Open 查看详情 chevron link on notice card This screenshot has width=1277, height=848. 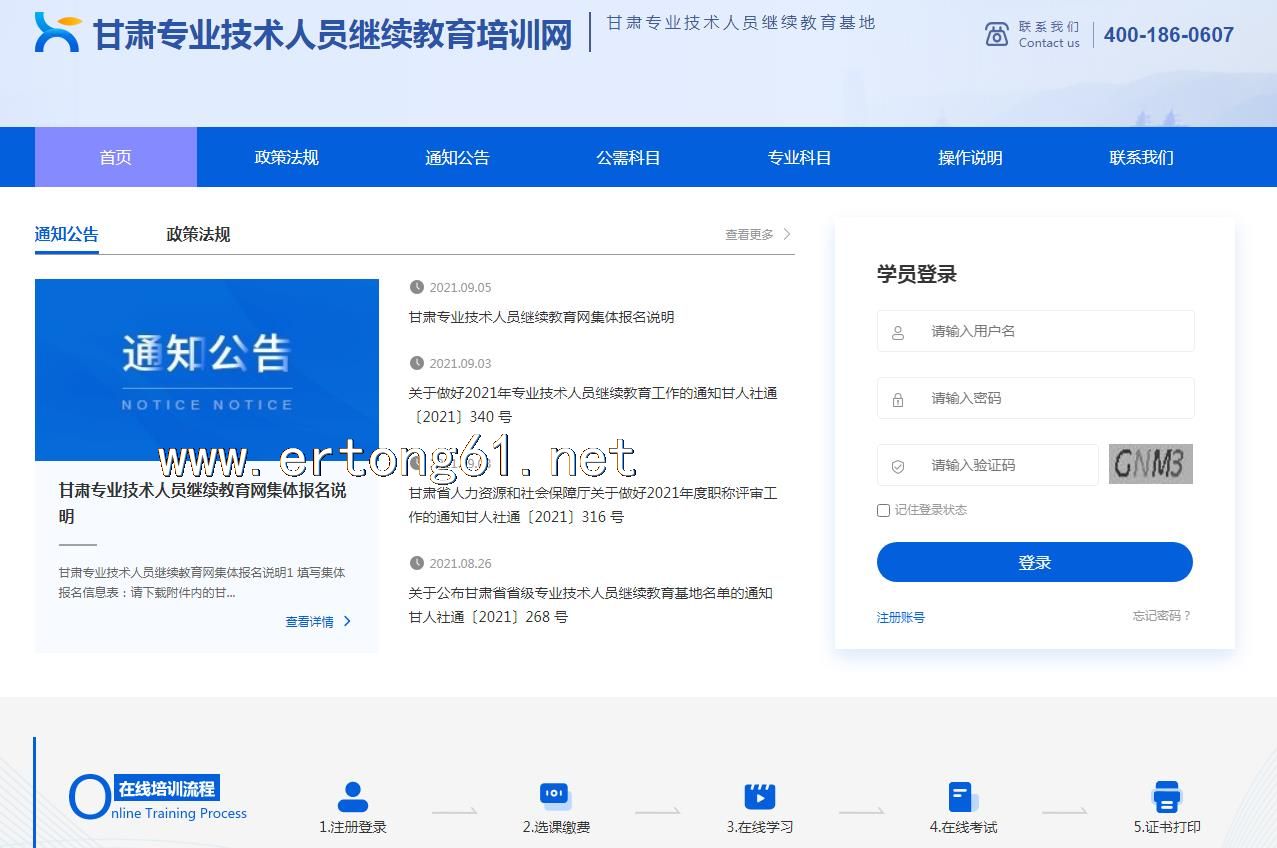[347, 621]
